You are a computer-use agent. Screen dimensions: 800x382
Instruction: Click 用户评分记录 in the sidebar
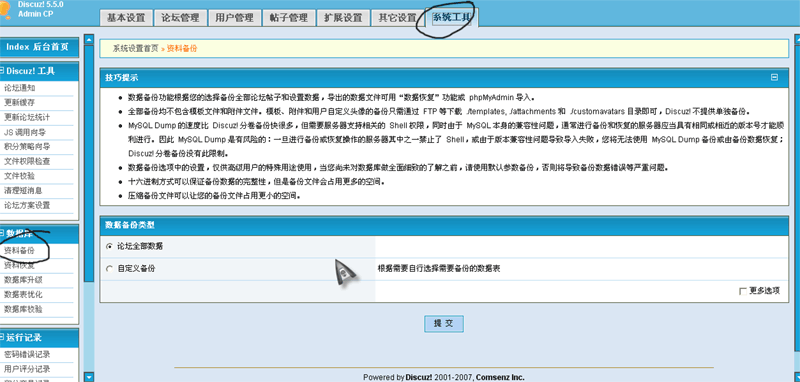coord(27,369)
